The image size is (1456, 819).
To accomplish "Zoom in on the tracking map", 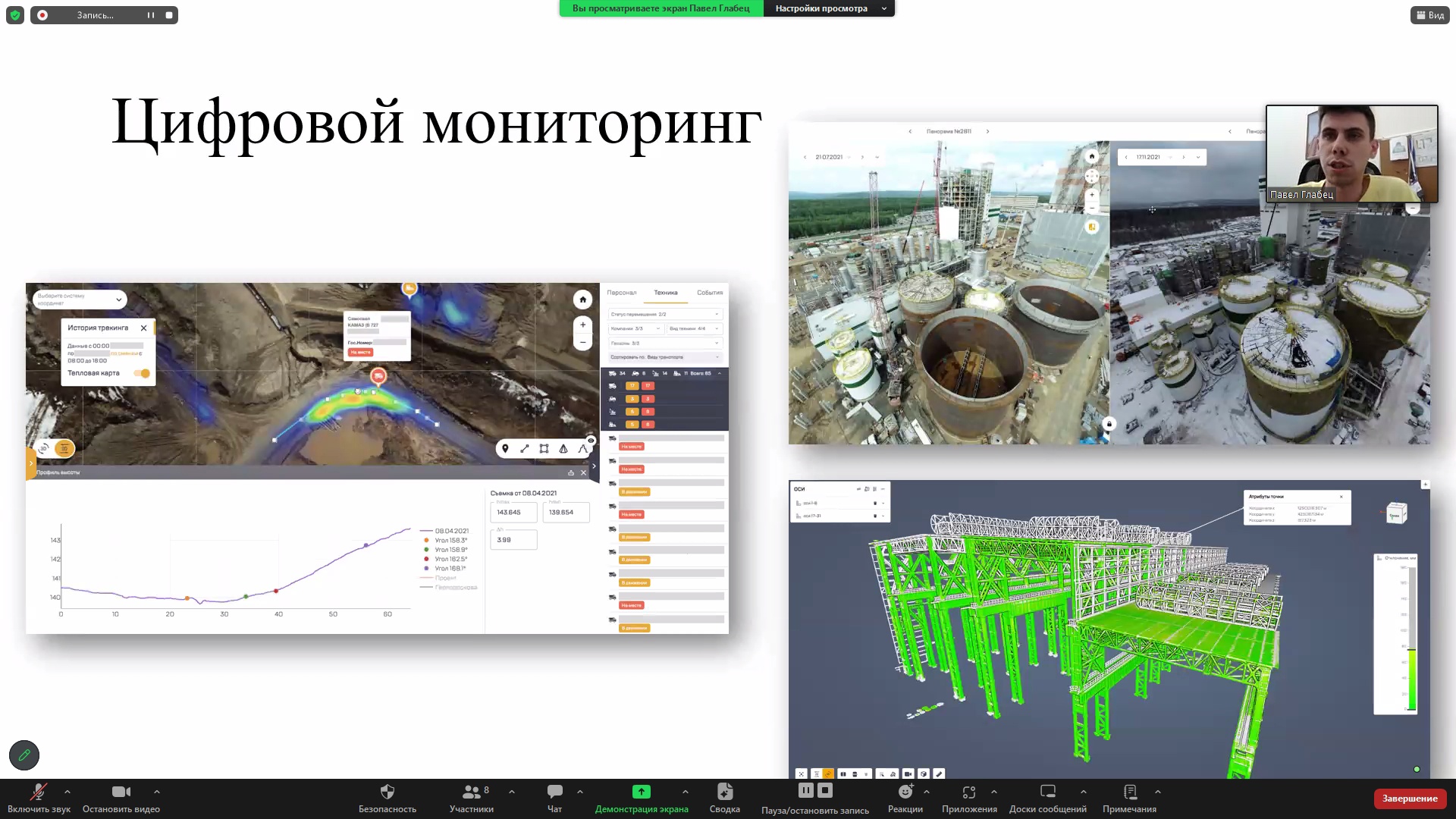I will click(x=582, y=325).
